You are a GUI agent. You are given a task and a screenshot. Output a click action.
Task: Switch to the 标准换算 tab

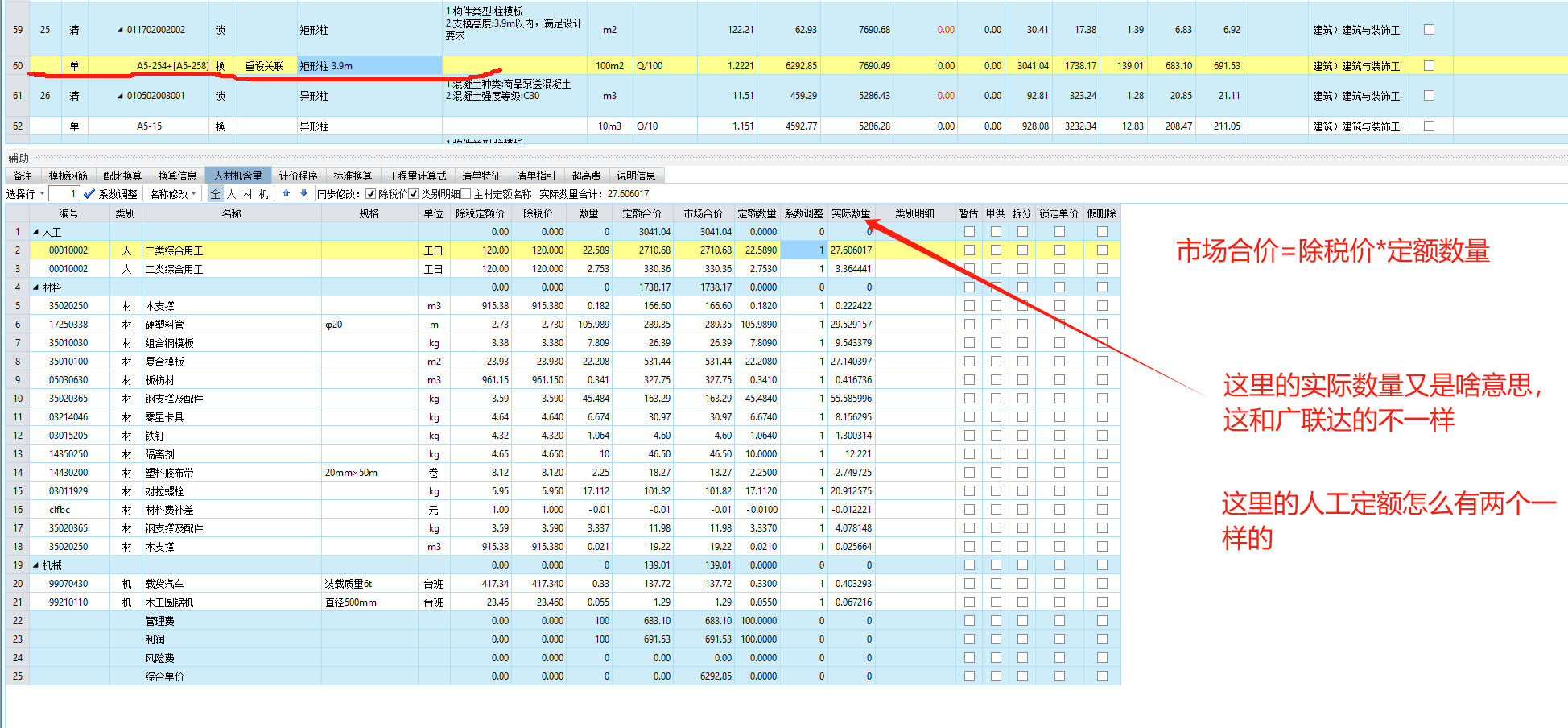(x=353, y=176)
